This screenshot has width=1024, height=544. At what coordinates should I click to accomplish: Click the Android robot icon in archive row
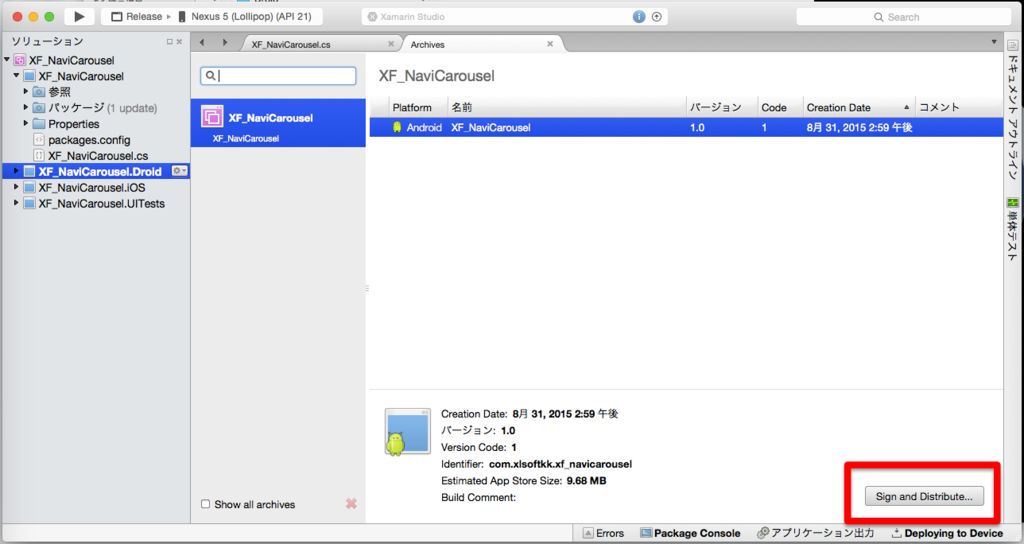tap(397, 127)
